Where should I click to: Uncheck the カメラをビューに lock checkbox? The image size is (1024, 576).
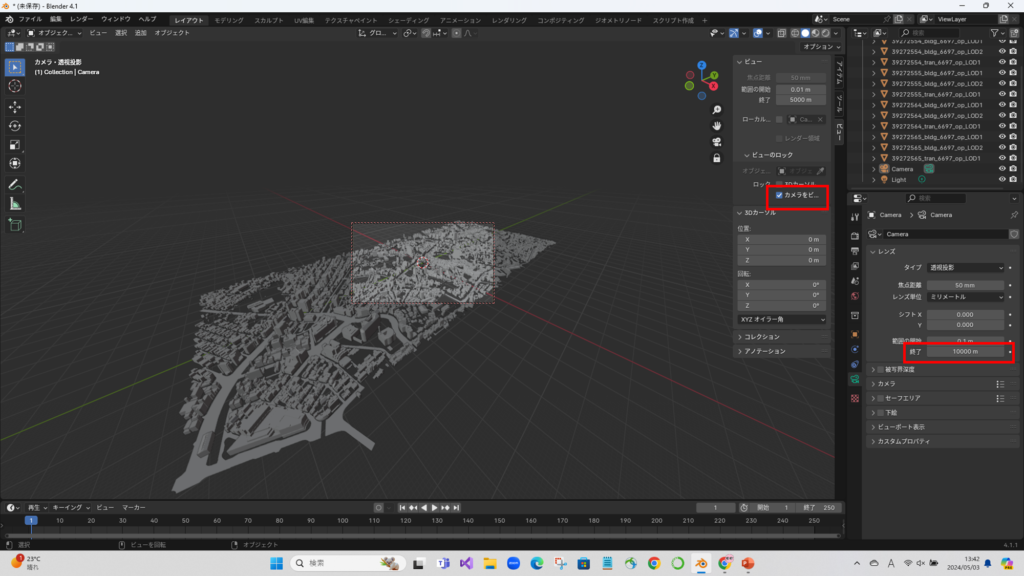779,195
